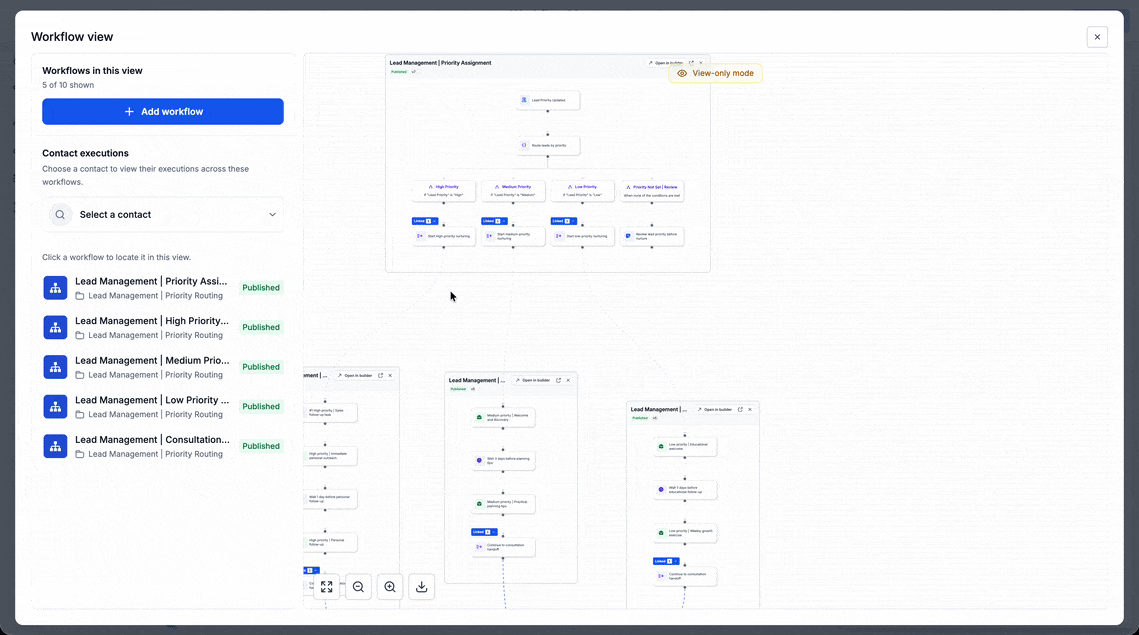Screen dimensions: 1139x635
Task: Click the eye icon in View-only mode badge
Action: [x=681, y=73]
